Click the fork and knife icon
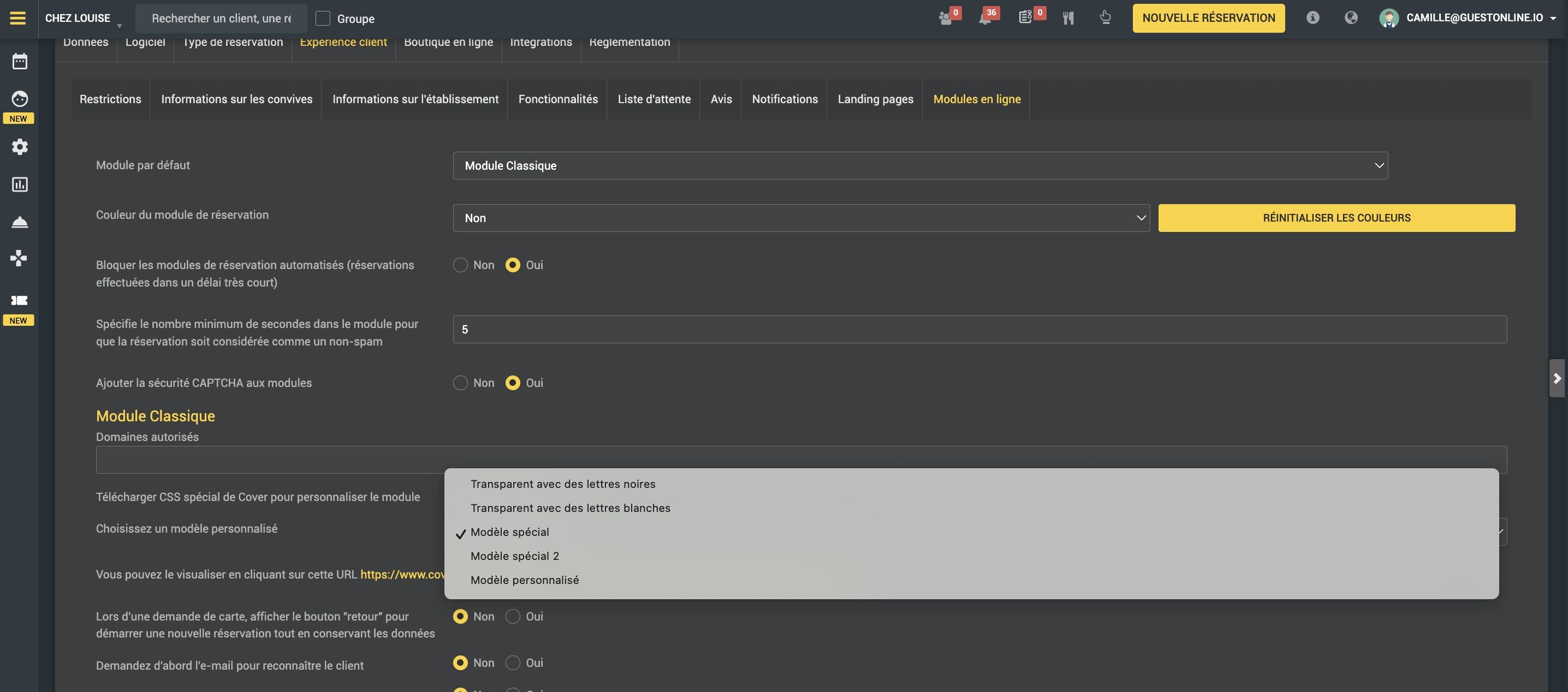The height and width of the screenshot is (692, 1568). pos(1068,18)
